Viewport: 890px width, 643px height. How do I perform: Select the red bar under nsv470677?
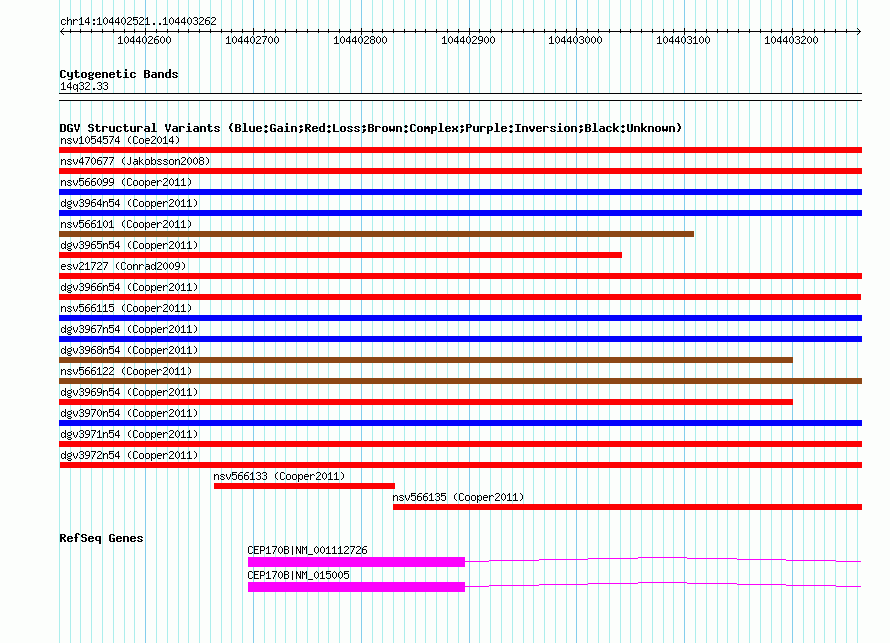[460, 171]
